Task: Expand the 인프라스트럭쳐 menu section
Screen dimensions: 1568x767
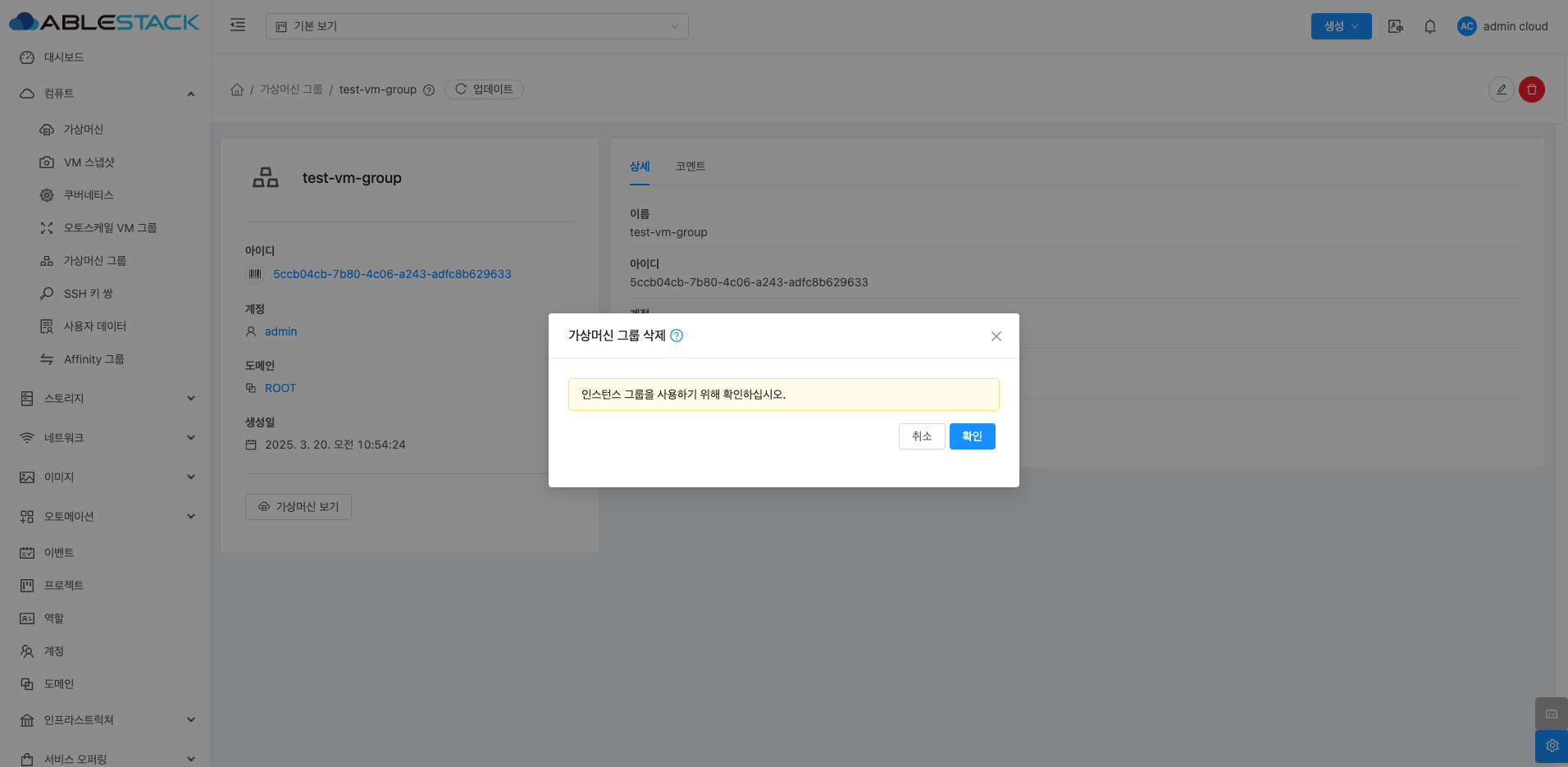Action: coord(105,720)
